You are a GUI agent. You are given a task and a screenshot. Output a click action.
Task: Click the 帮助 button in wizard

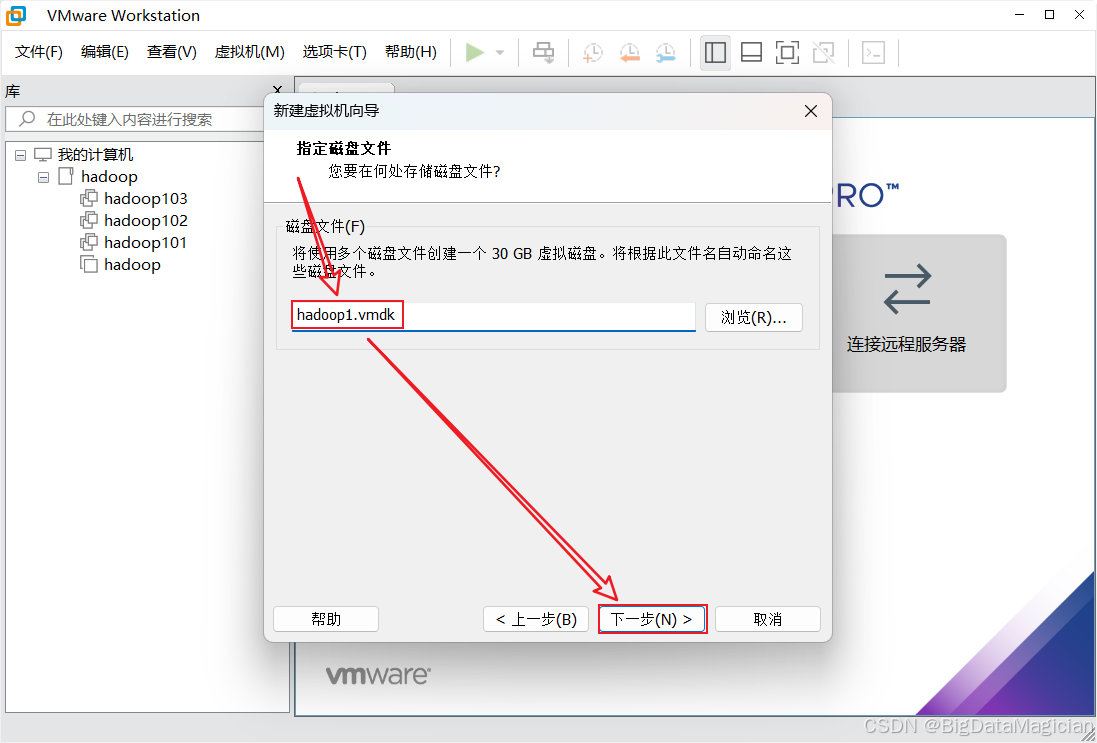click(x=326, y=619)
